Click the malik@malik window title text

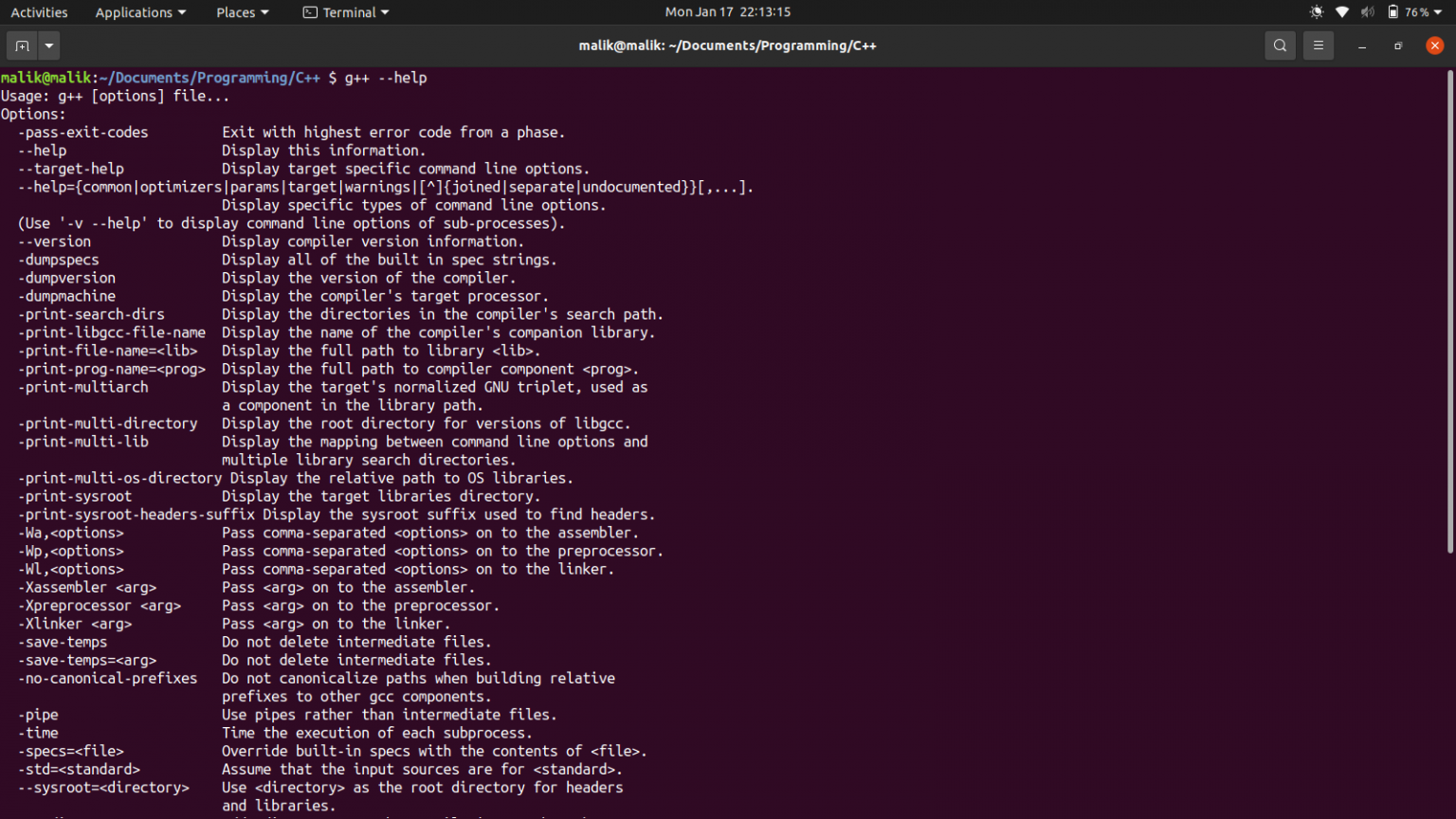click(727, 45)
